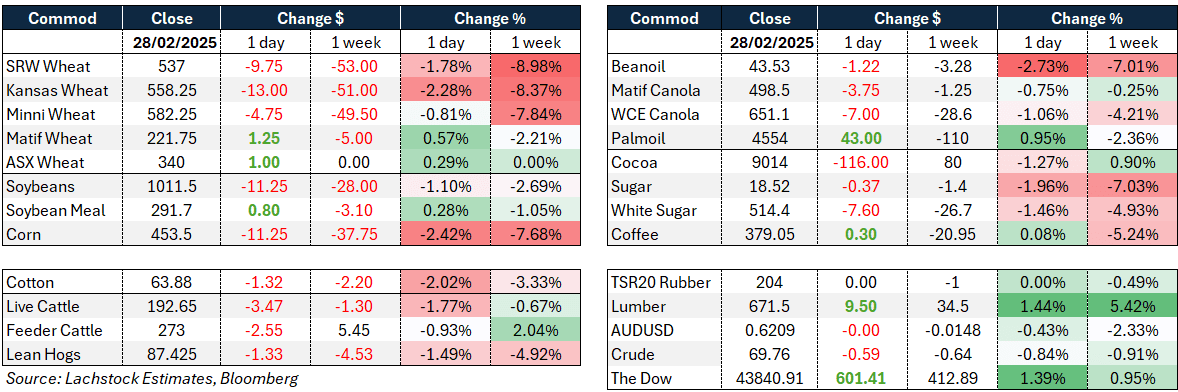This screenshot has height=392, width=1178.
Task: Select the Soybeans row label
Action: pos(62,187)
